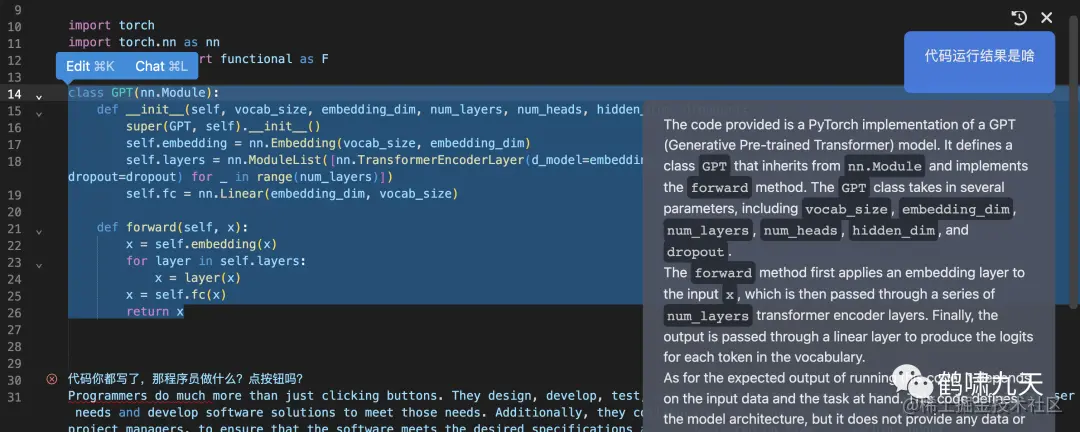Image resolution: width=1080 pixels, height=432 pixels.
Task: Click the Chat ⌘L button
Action: (161, 66)
